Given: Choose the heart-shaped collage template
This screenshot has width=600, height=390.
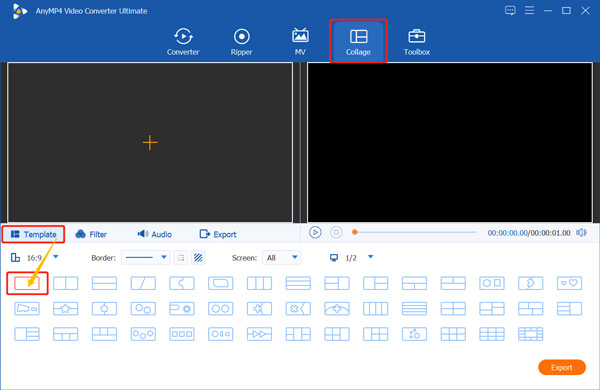Looking at the screenshot, I should [569, 283].
